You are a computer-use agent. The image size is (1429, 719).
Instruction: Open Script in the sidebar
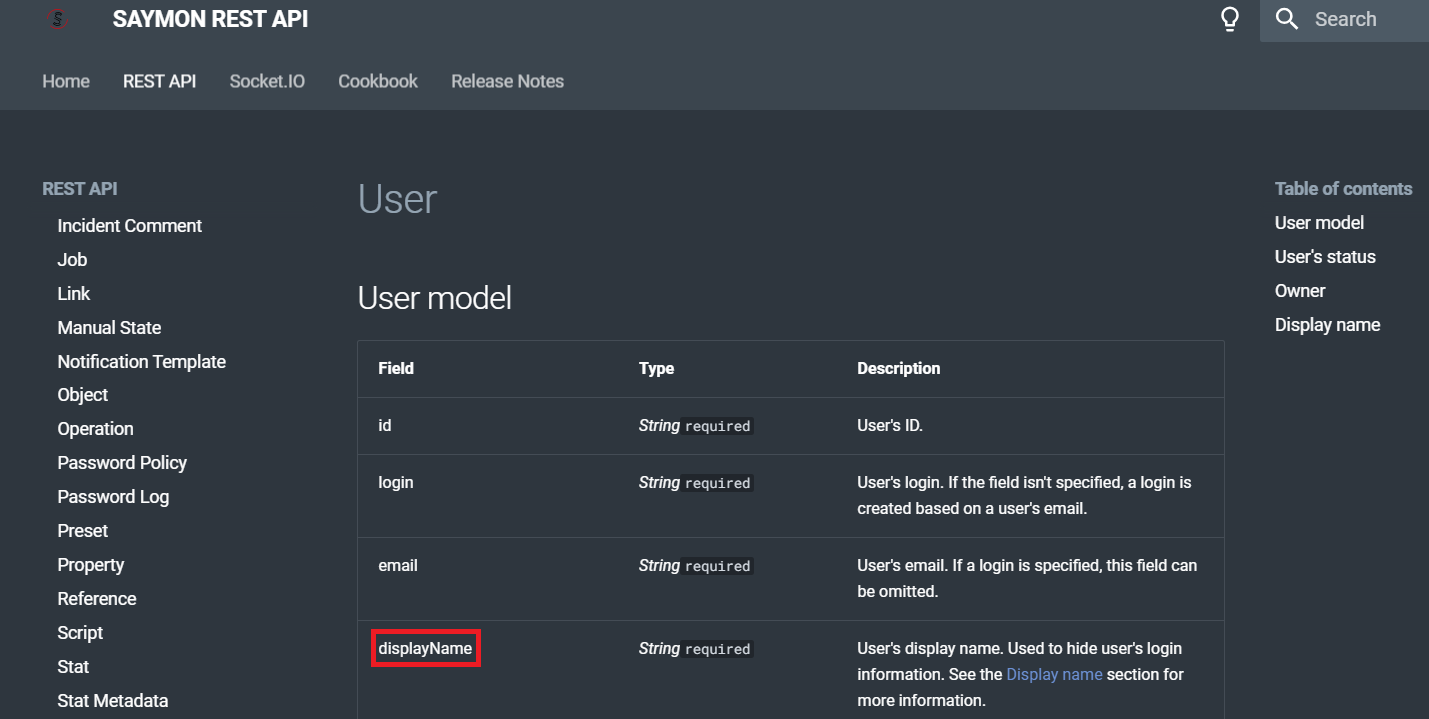pos(80,633)
